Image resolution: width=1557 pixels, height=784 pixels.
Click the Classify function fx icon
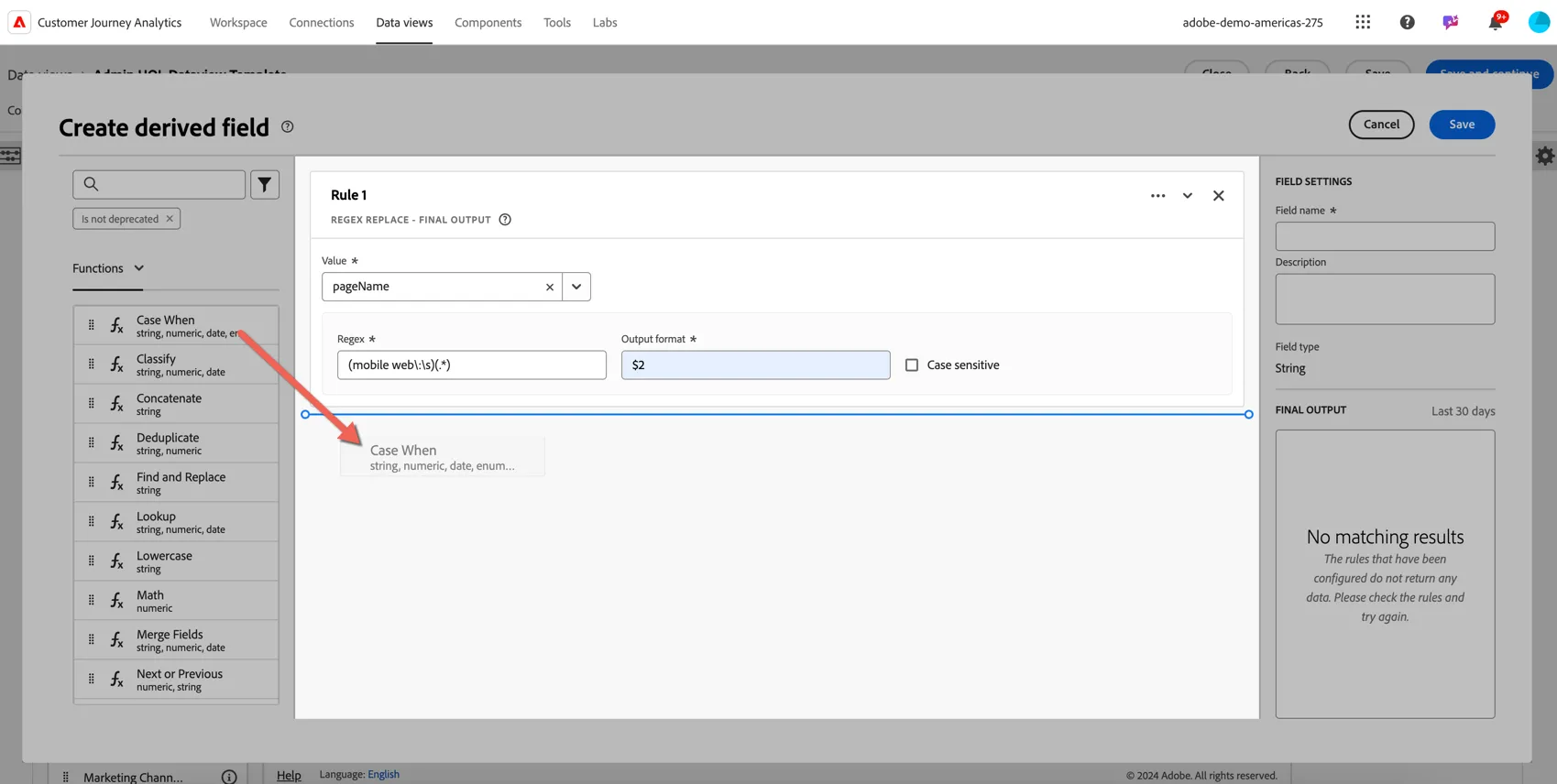(x=117, y=365)
